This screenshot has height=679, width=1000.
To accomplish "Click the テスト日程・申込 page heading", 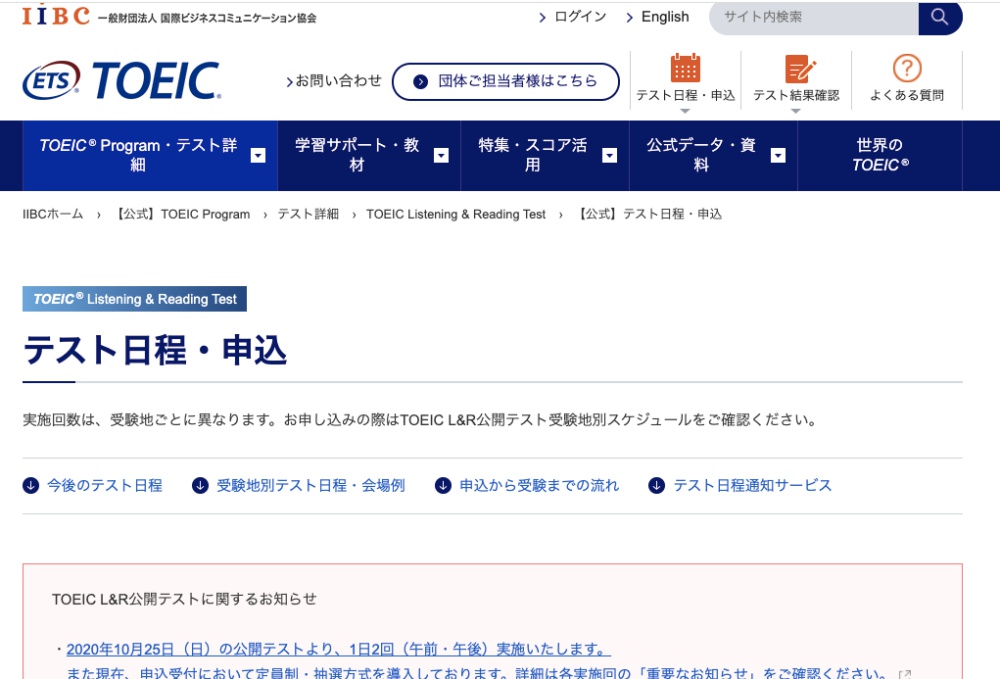I will (155, 351).
